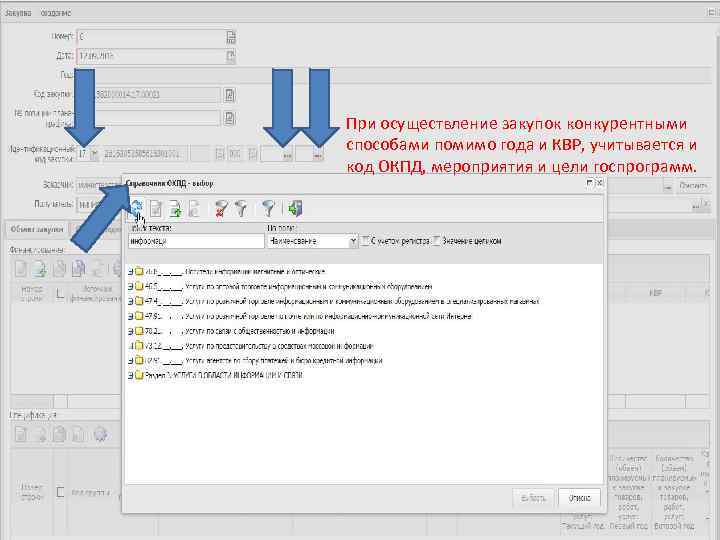Click the Дата input field
The image size is (720, 540).
coord(152,56)
